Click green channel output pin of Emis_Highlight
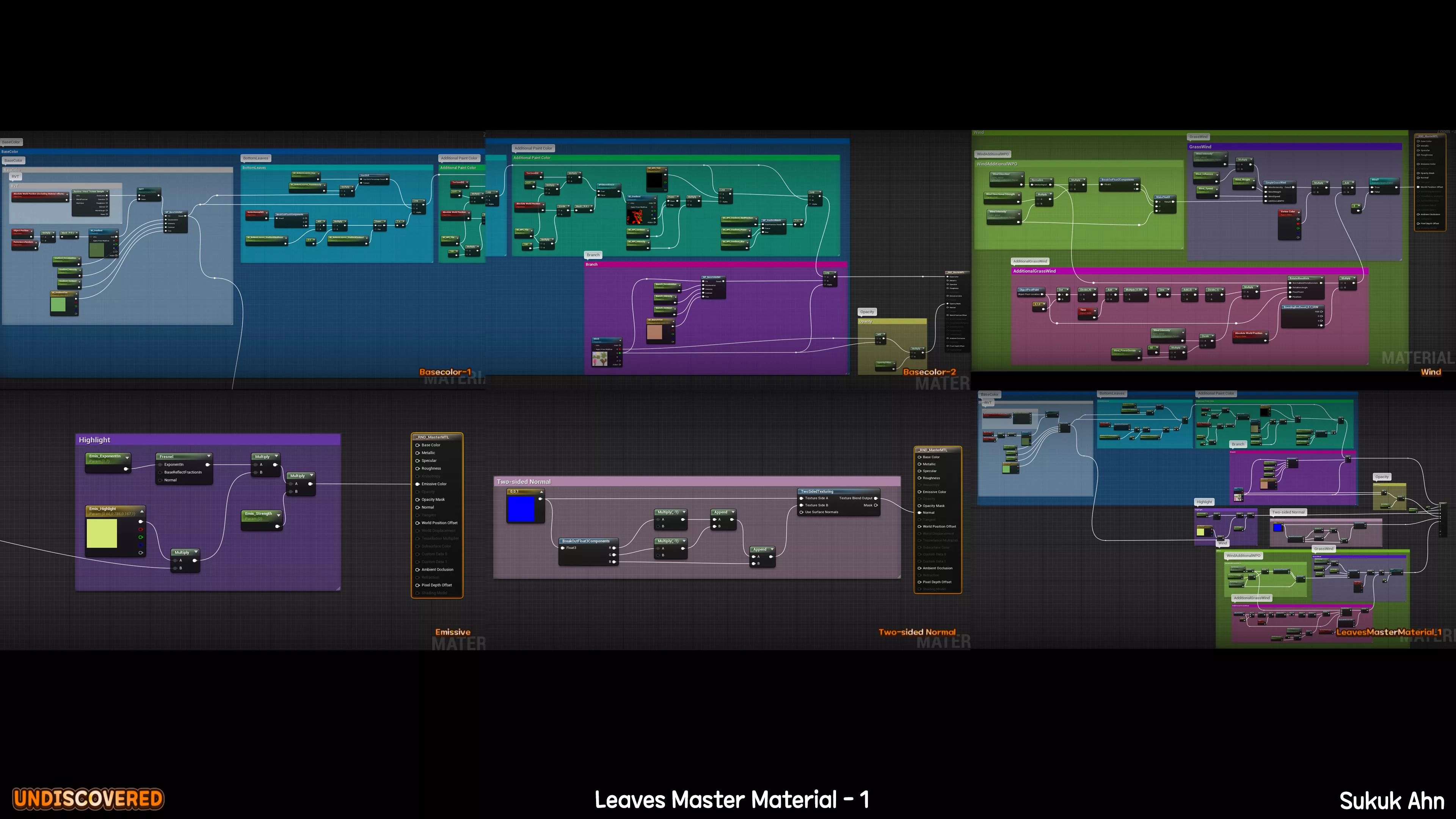This screenshot has width=1456, height=819. point(141,537)
